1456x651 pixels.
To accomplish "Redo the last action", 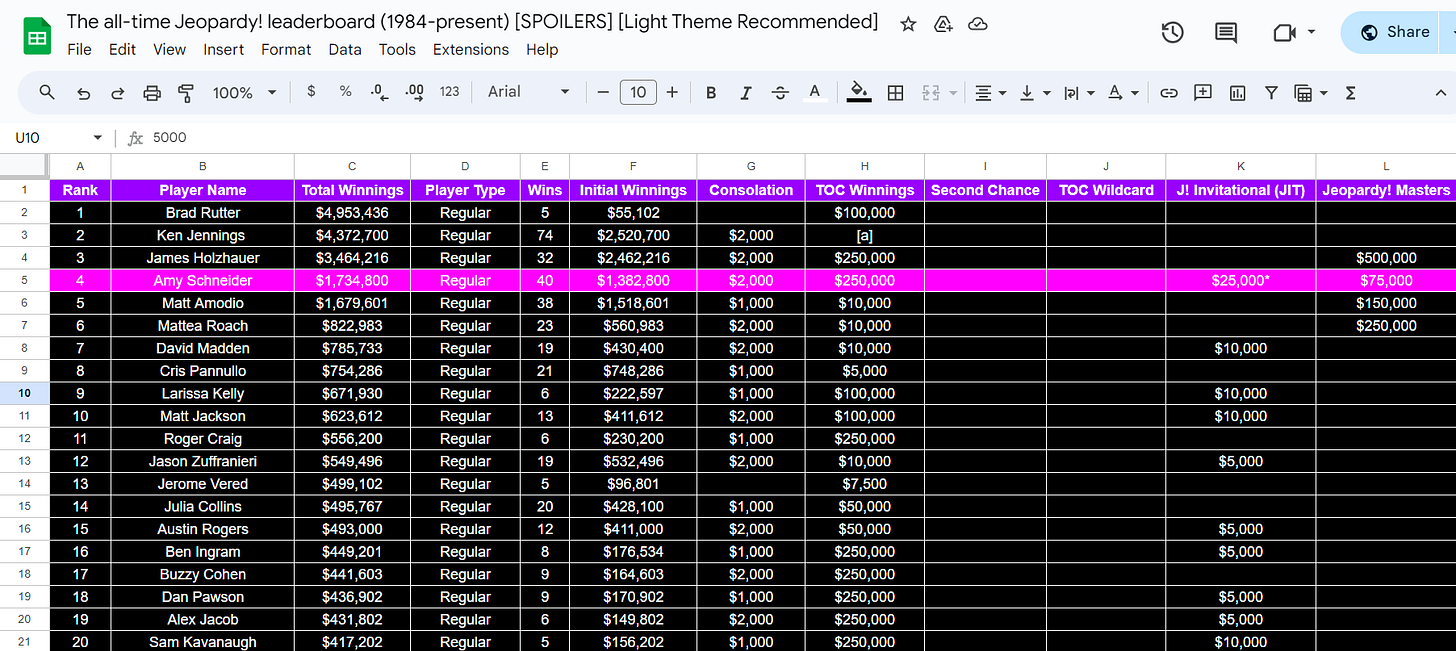I will (117, 92).
